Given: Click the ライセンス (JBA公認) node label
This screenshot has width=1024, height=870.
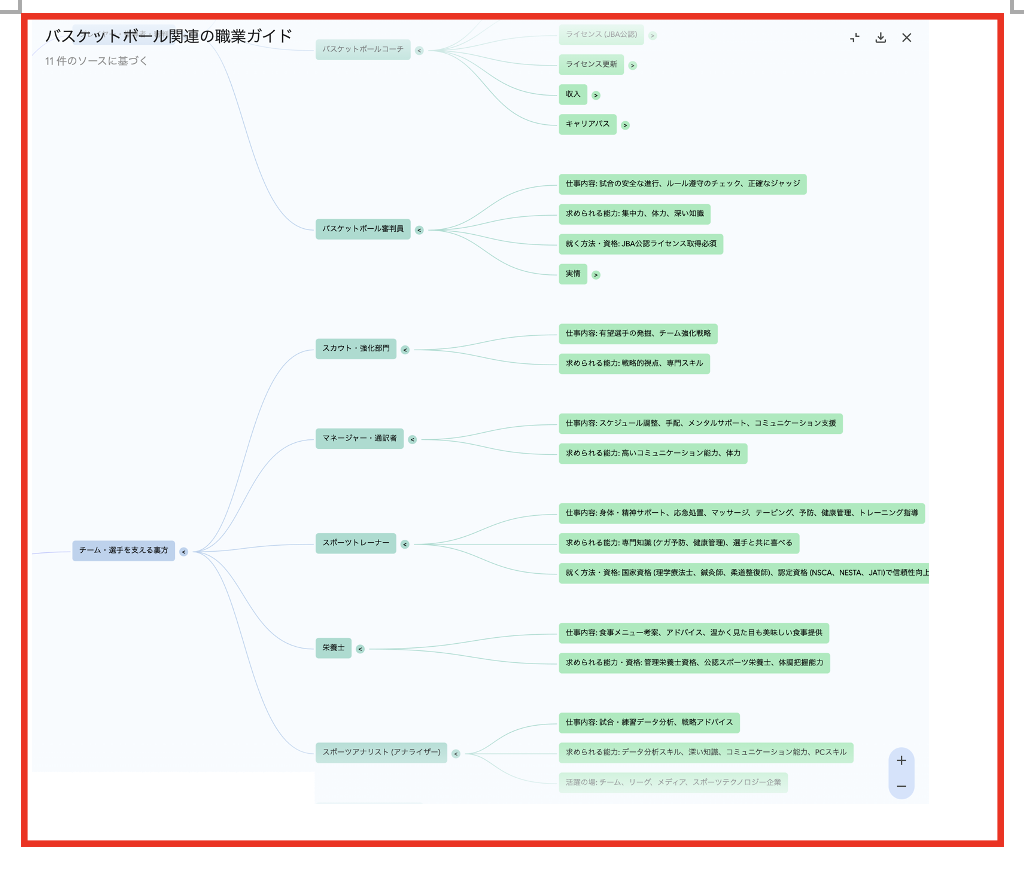Looking at the screenshot, I should click(x=601, y=35).
